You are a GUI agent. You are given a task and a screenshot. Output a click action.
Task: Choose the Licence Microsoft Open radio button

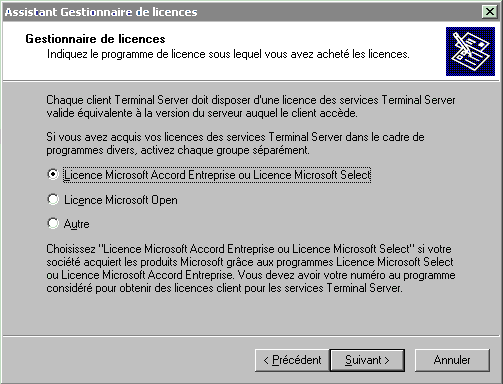click(x=53, y=200)
